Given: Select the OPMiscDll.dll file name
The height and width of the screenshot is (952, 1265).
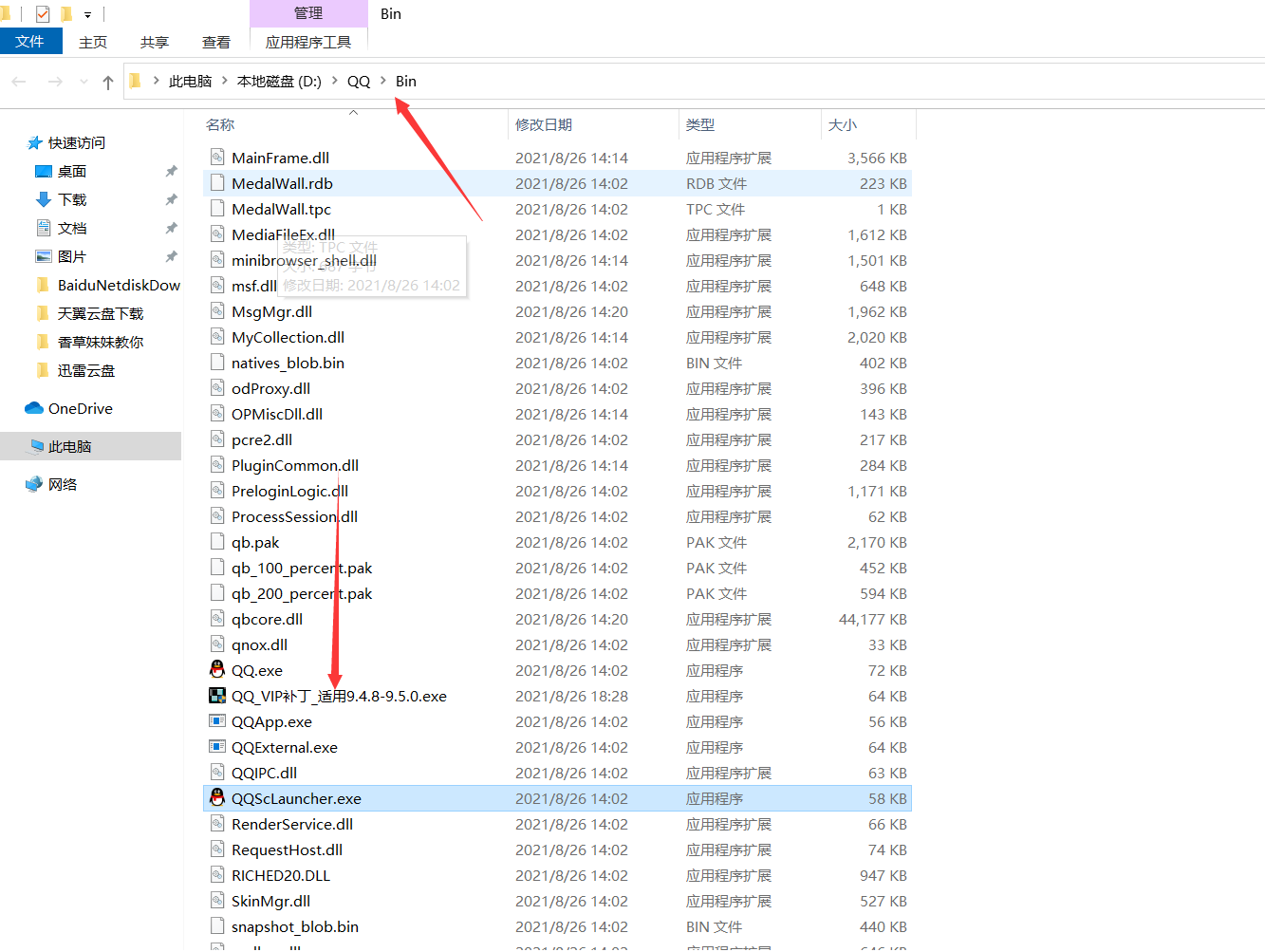Looking at the screenshot, I should (x=277, y=414).
